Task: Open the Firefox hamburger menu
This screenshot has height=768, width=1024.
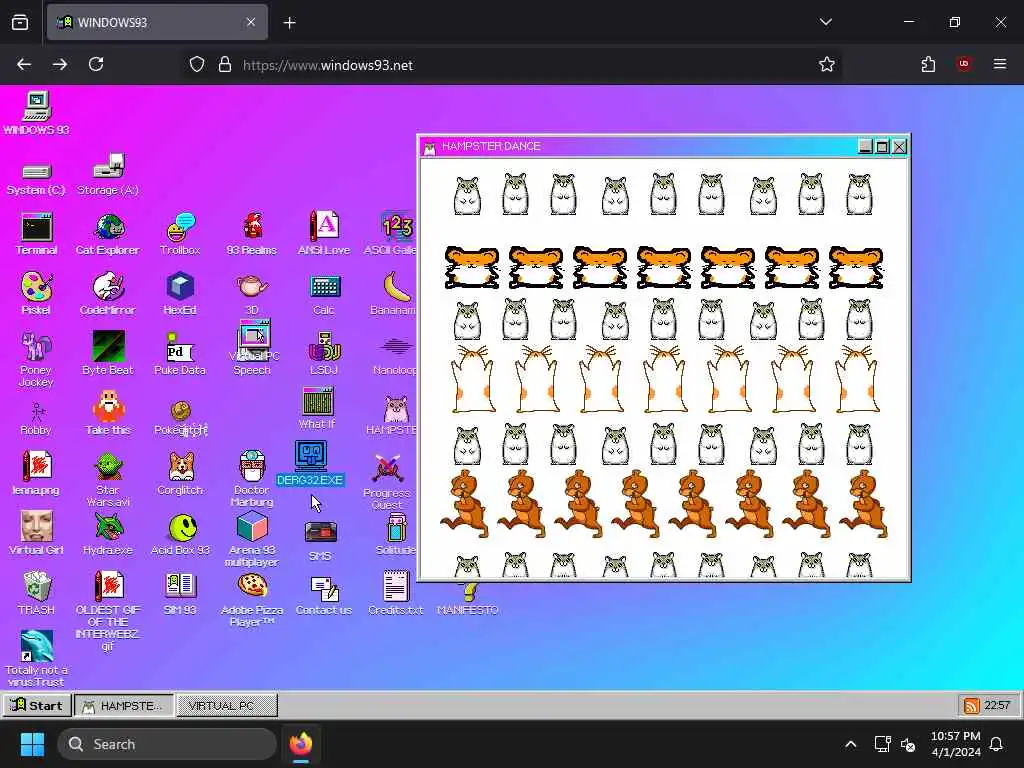Action: [1000, 64]
